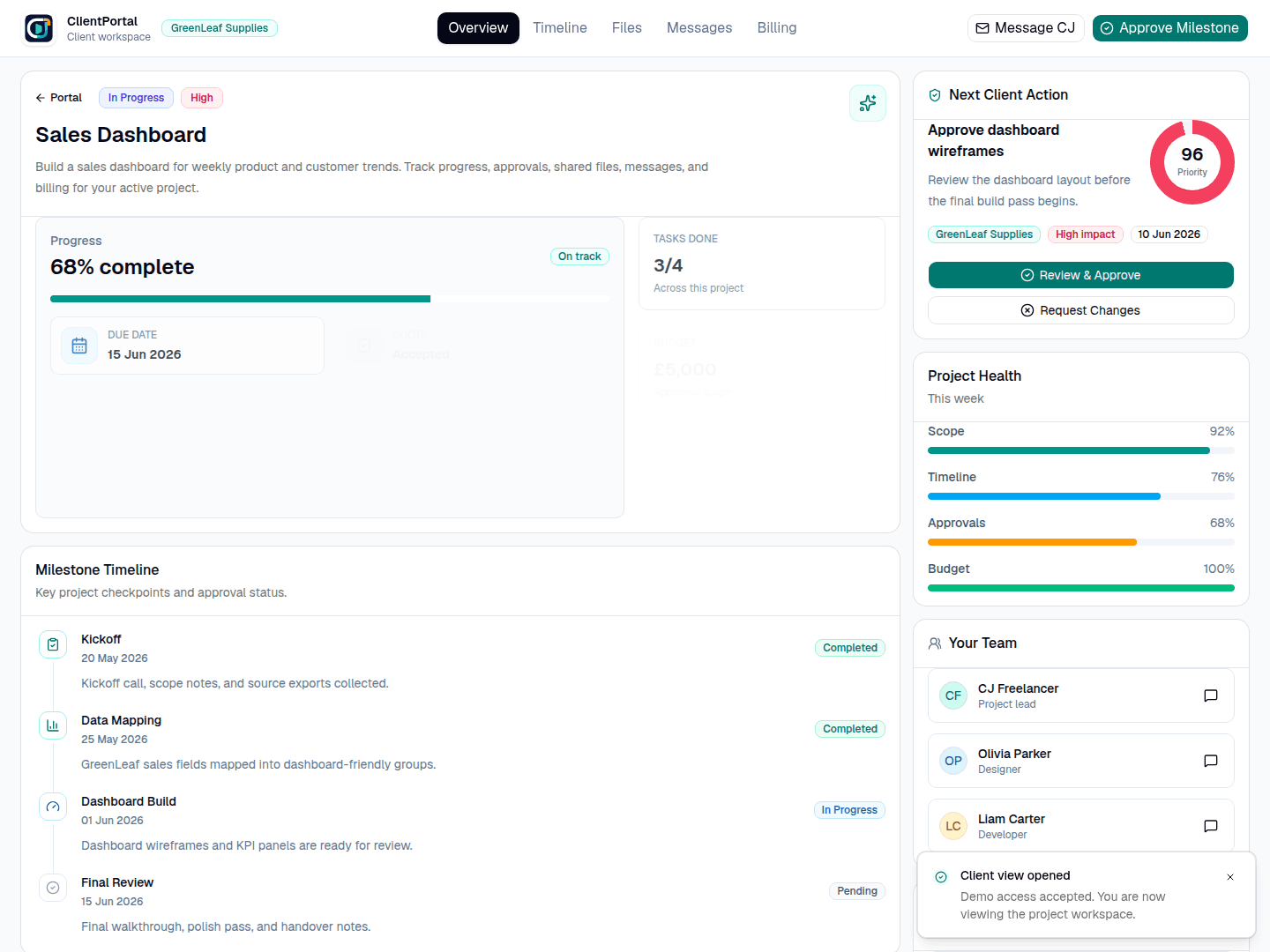Click the 96 Priority donut chart

tap(1192, 162)
